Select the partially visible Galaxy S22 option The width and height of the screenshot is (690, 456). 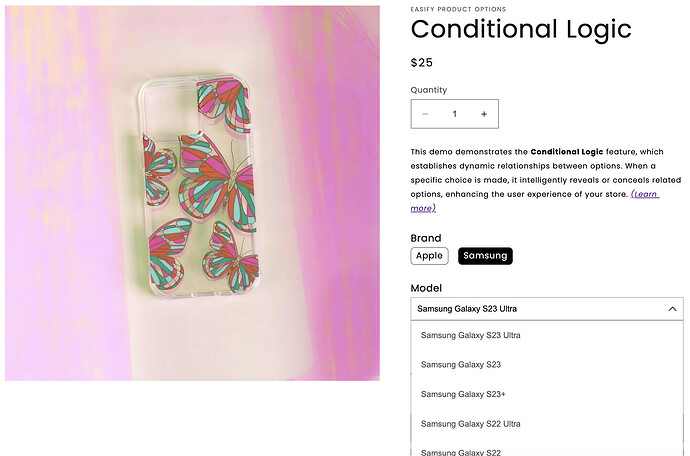click(461, 452)
